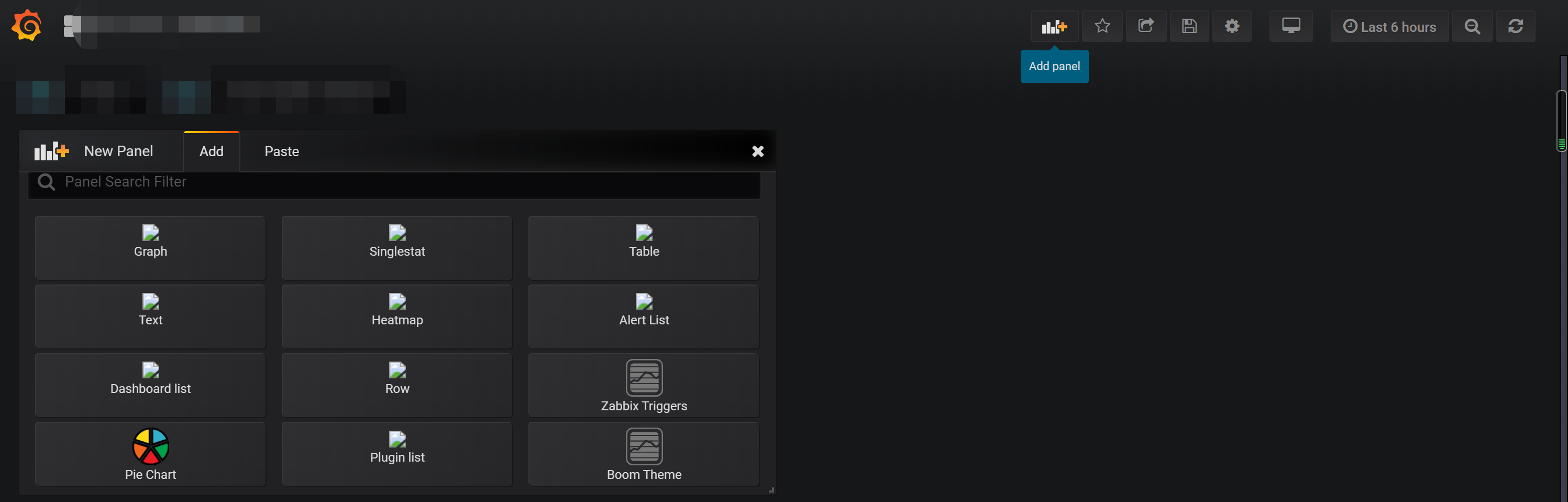Click the Grafana logo
Viewport: 1568px width, 502px height.
(26, 25)
